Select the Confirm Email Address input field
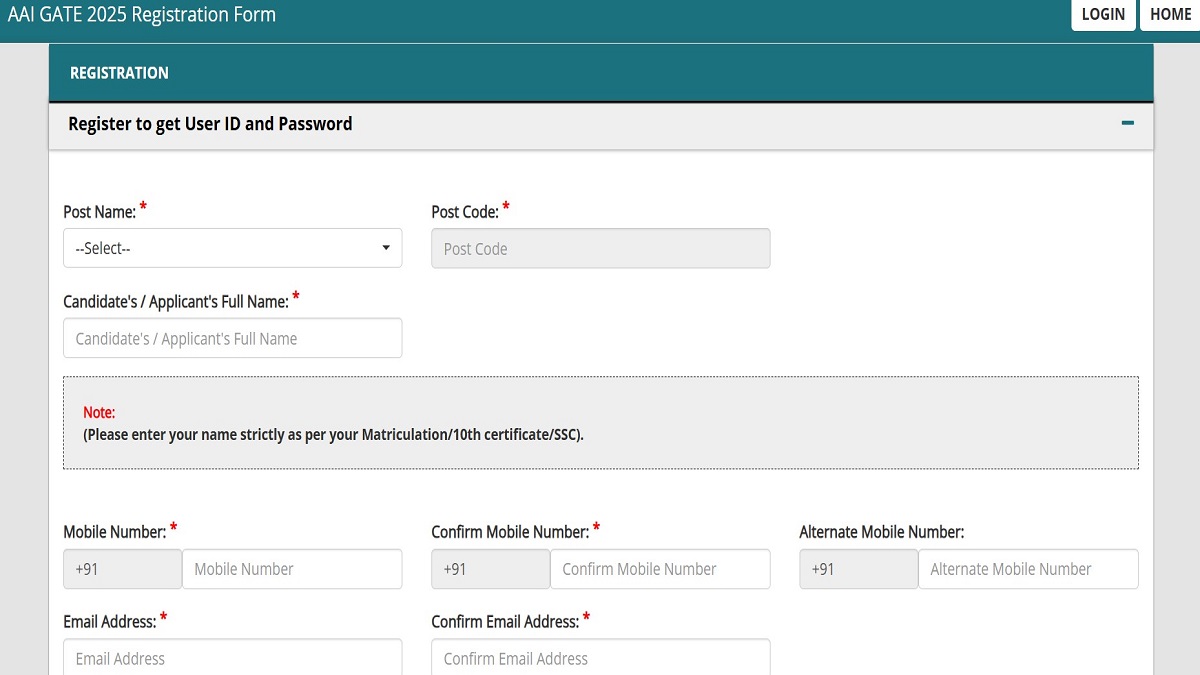Image resolution: width=1200 pixels, height=675 pixels. tap(600, 657)
